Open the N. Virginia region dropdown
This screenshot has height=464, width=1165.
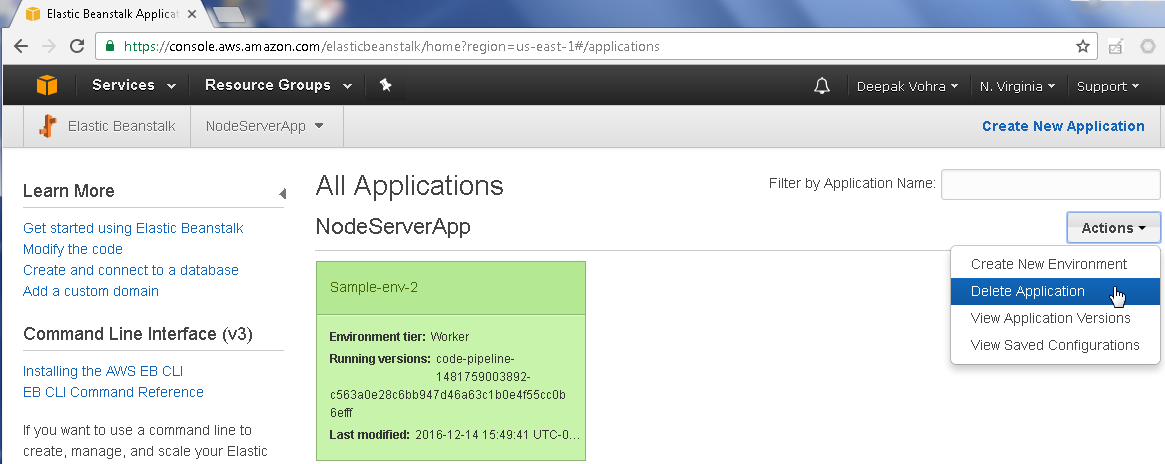(x=1017, y=86)
